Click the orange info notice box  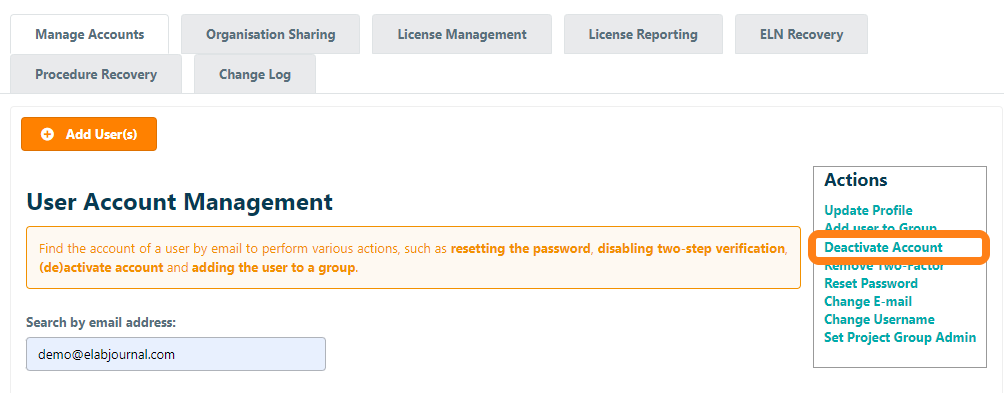pos(414,257)
